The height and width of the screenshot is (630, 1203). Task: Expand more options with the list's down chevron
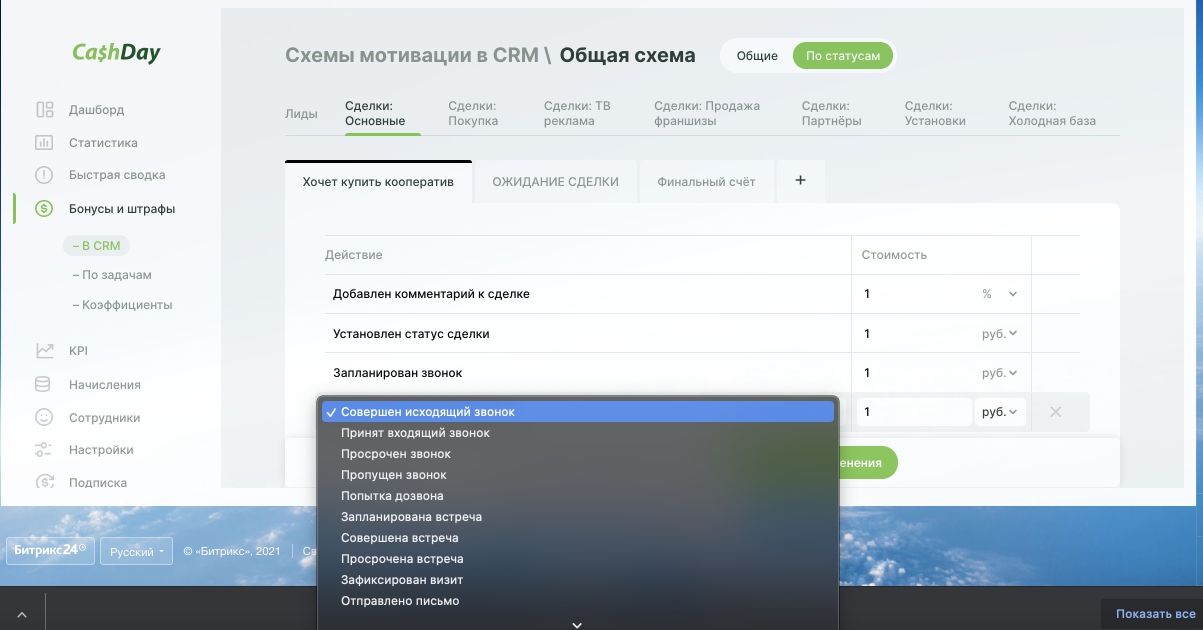click(x=576, y=624)
